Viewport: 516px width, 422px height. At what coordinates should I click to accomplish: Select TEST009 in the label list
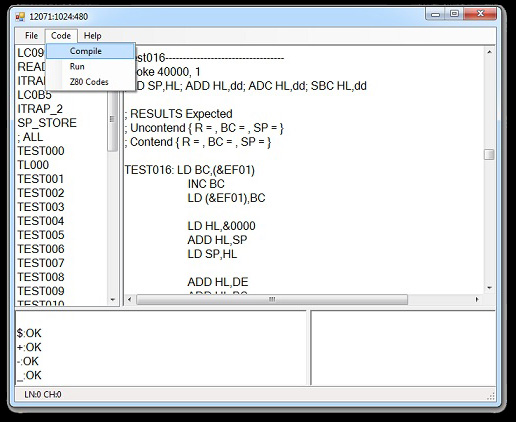(41, 291)
